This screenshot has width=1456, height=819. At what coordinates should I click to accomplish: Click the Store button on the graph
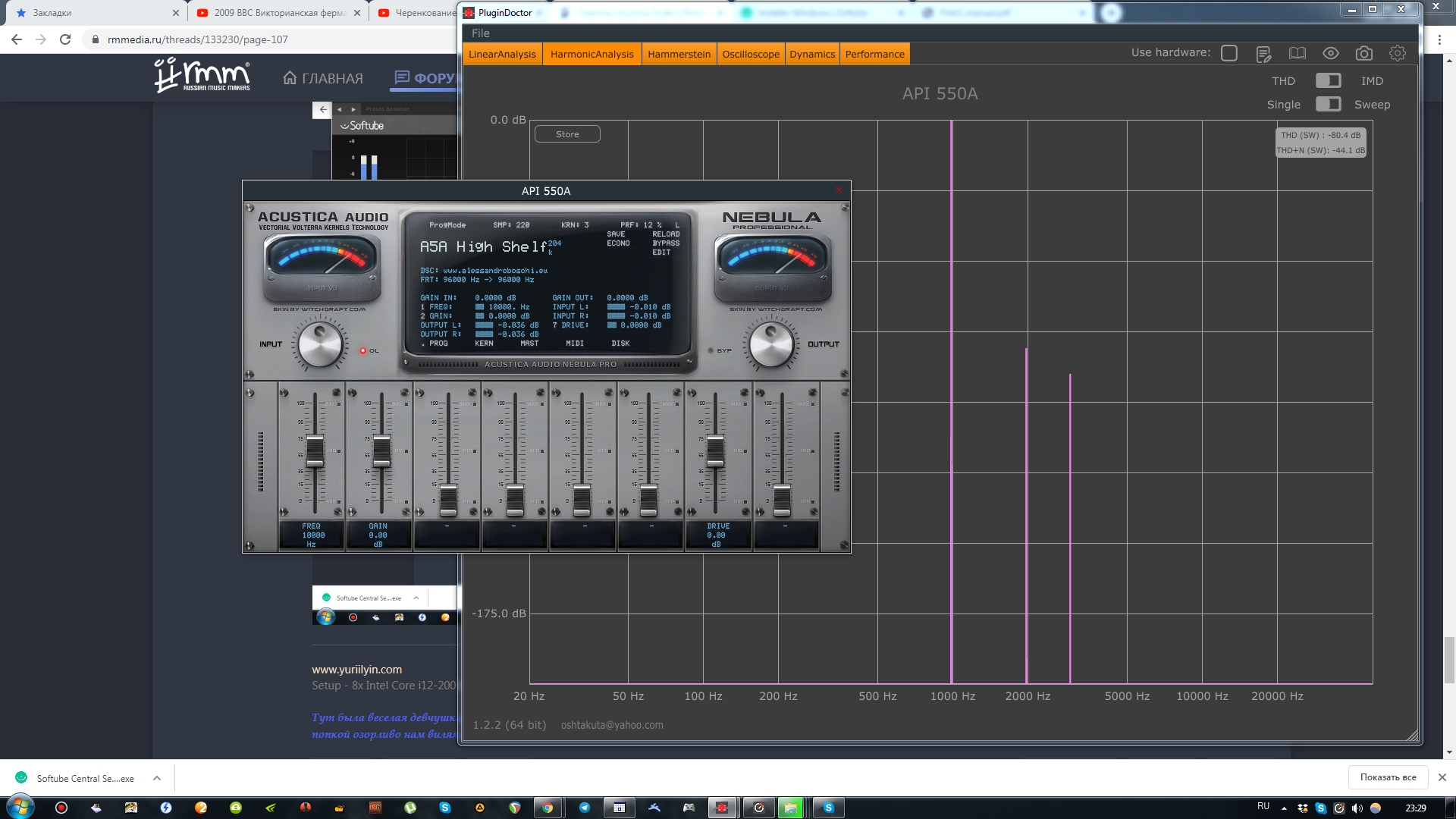point(567,134)
